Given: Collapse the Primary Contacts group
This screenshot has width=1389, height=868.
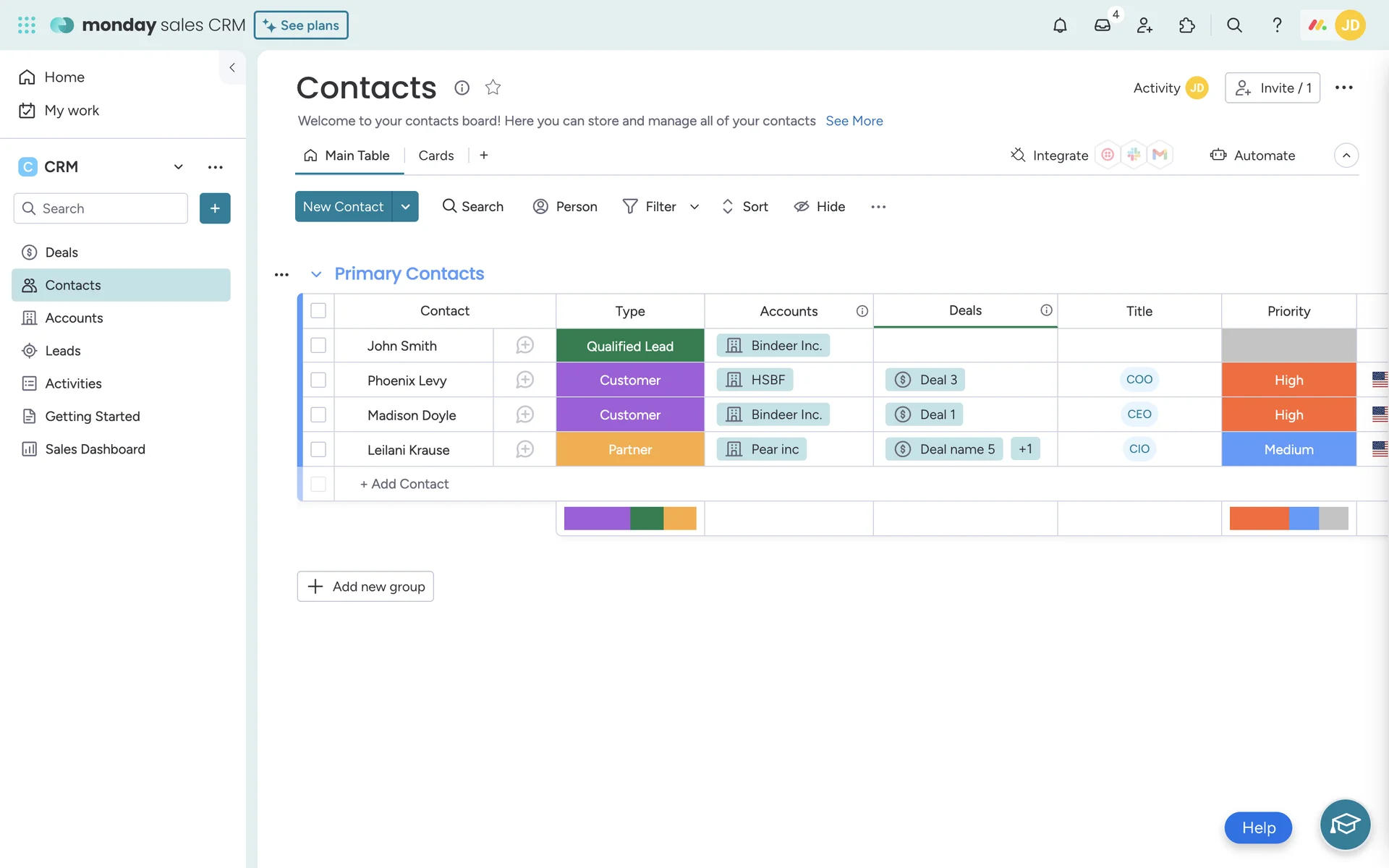Looking at the screenshot, I should click(x=316, y=274).
